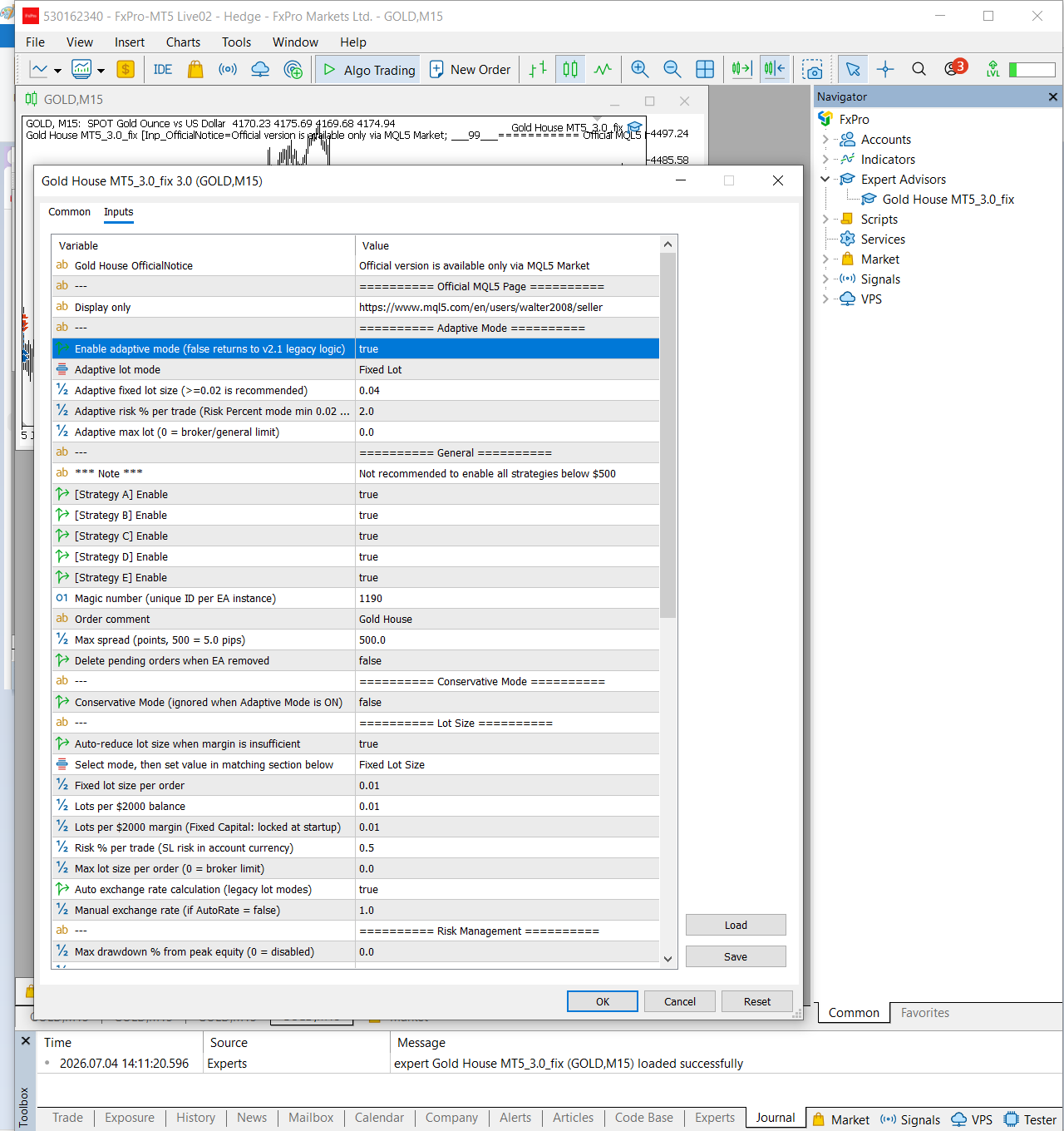Click OK in the Gold House dialog
This screenshot has height=1131, width=1064.
[603, 1001]
